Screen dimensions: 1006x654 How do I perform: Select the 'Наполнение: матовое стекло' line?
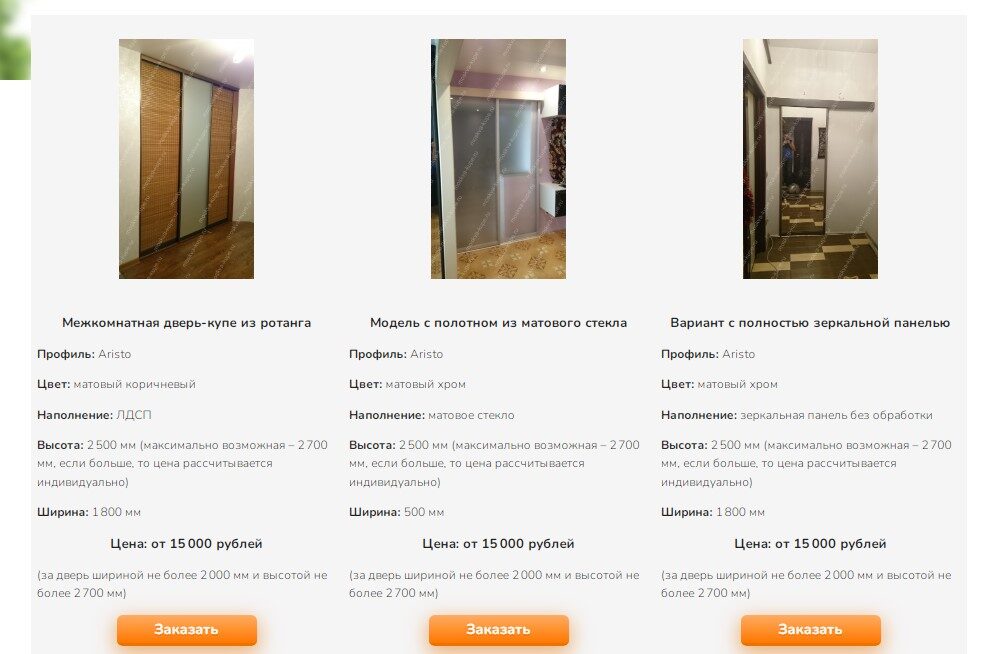click(x=432, y=415)
